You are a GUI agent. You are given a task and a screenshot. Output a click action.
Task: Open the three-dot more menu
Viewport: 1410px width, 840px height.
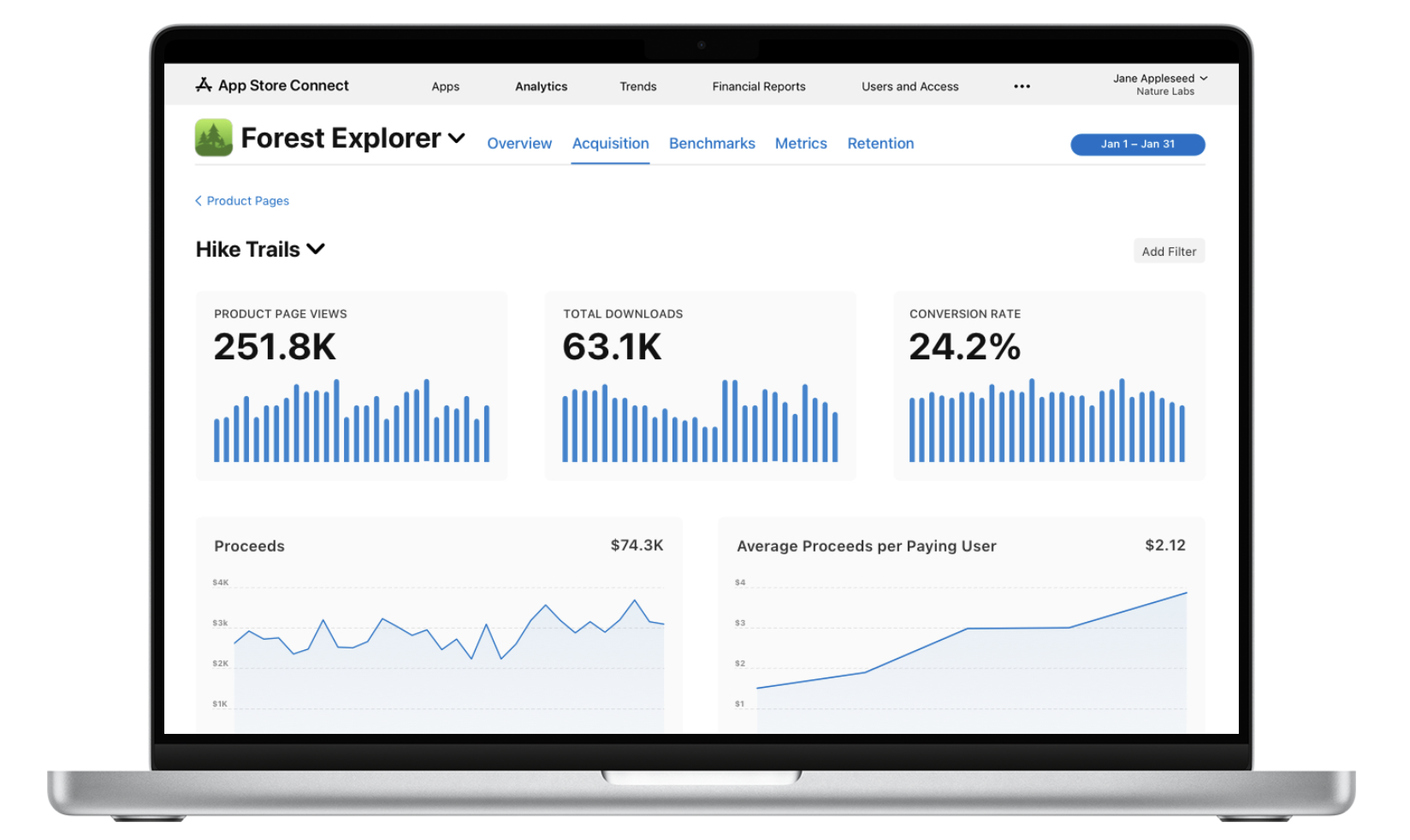tap(1022, 86)
